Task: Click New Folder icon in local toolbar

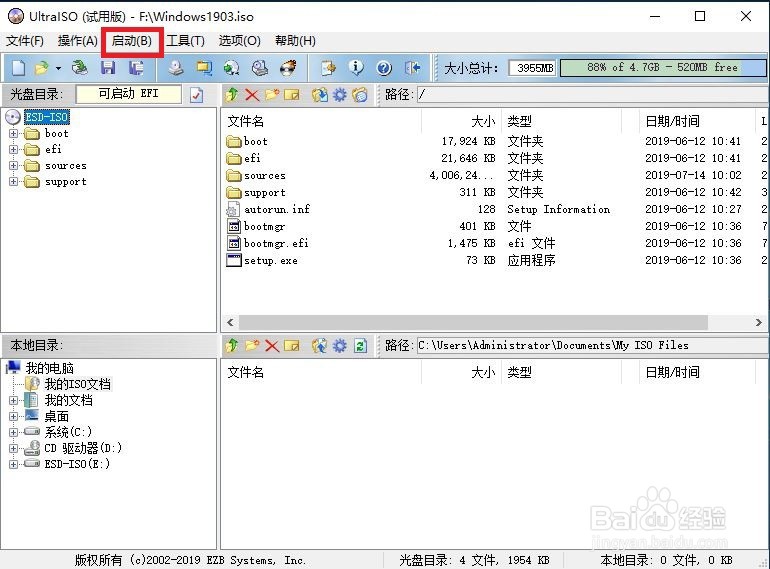Action: coord(252,346)
